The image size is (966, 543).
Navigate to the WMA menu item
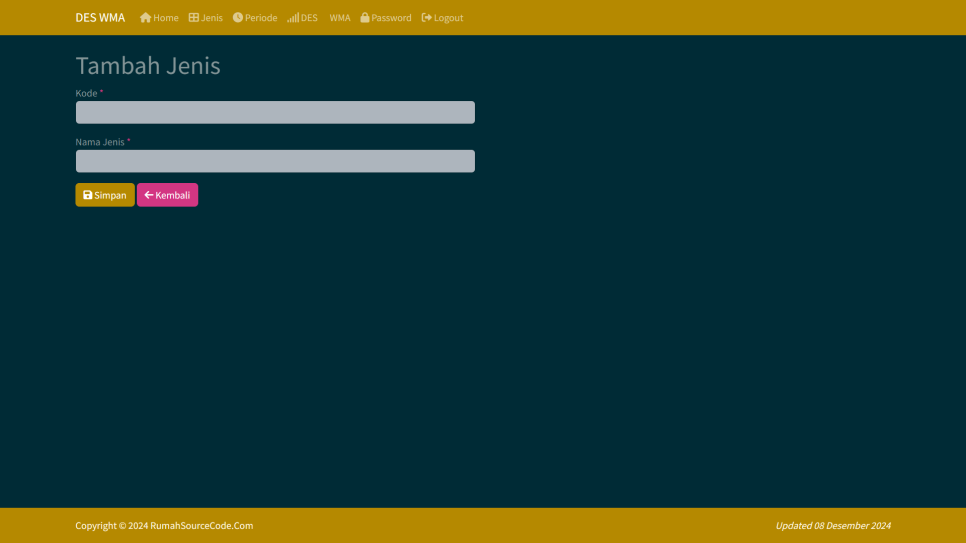point(340,18)
